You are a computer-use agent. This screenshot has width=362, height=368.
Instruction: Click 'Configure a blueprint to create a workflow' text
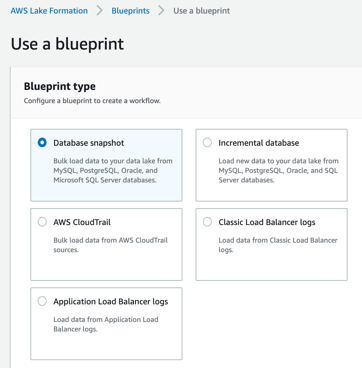(x=92, y=101)
